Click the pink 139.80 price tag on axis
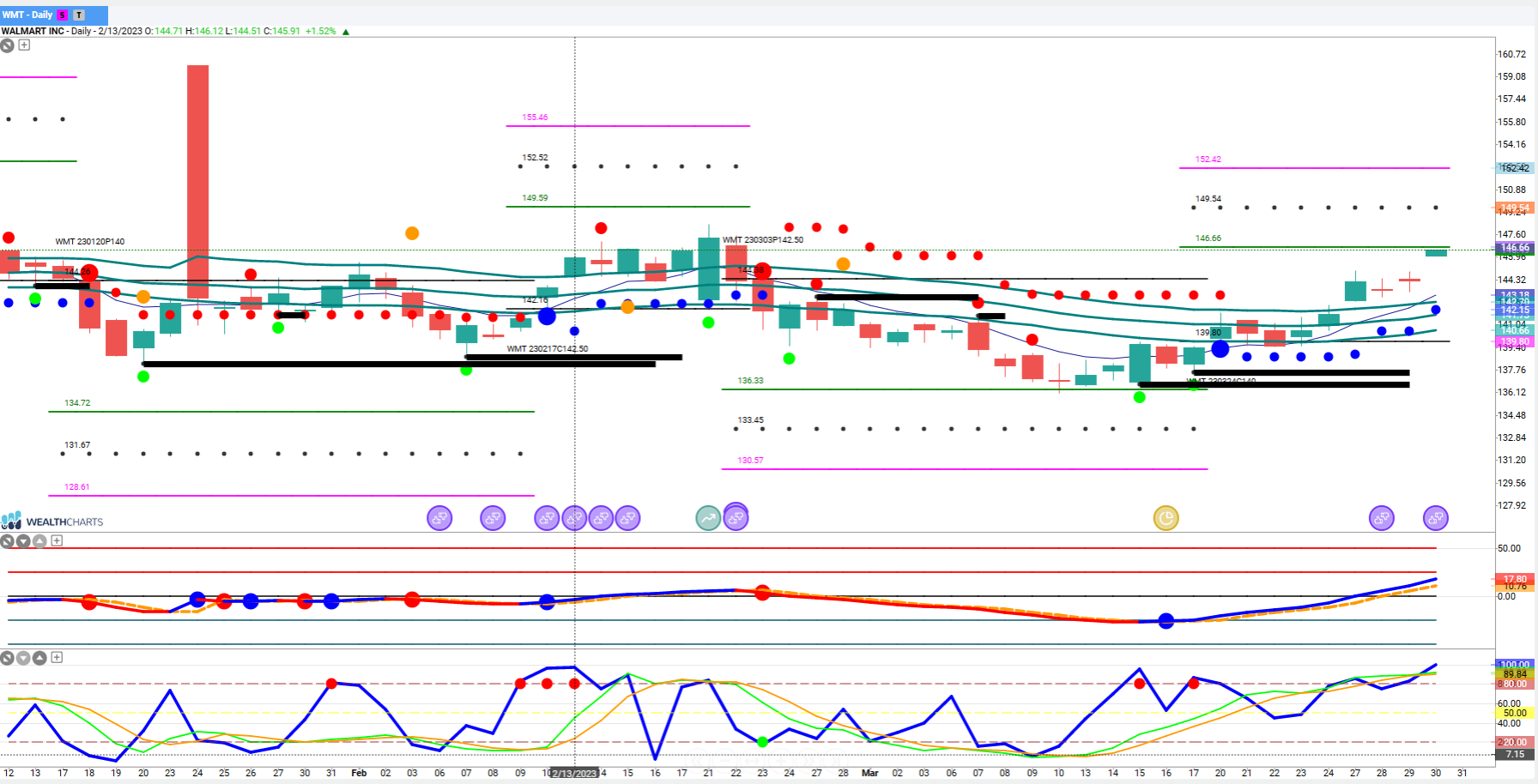The height and width of the screenshot is (784, 1538). [x=1515, y=341]
